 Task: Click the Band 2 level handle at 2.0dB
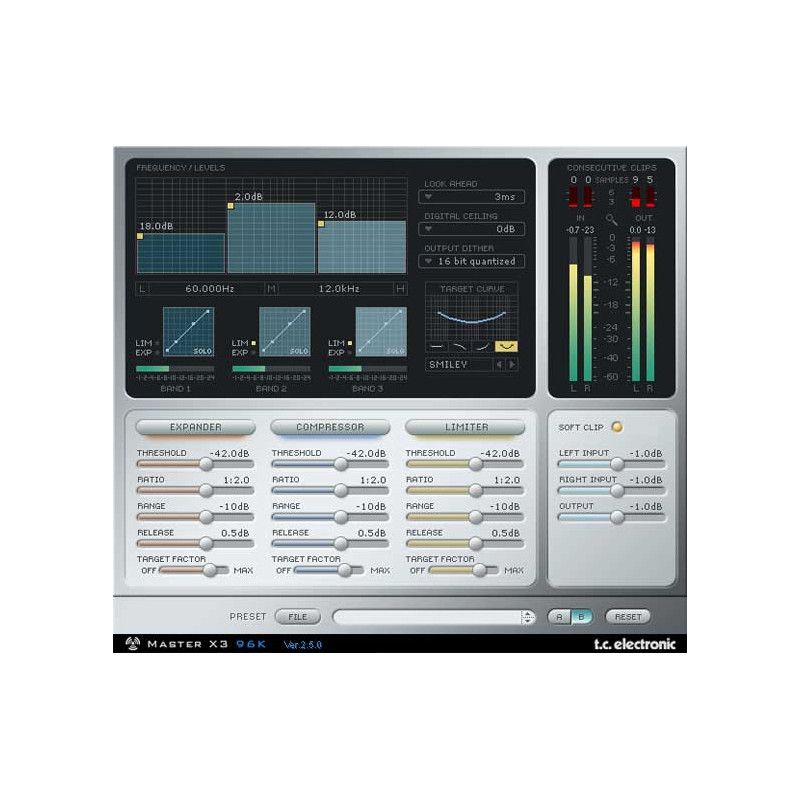point(231,206)
